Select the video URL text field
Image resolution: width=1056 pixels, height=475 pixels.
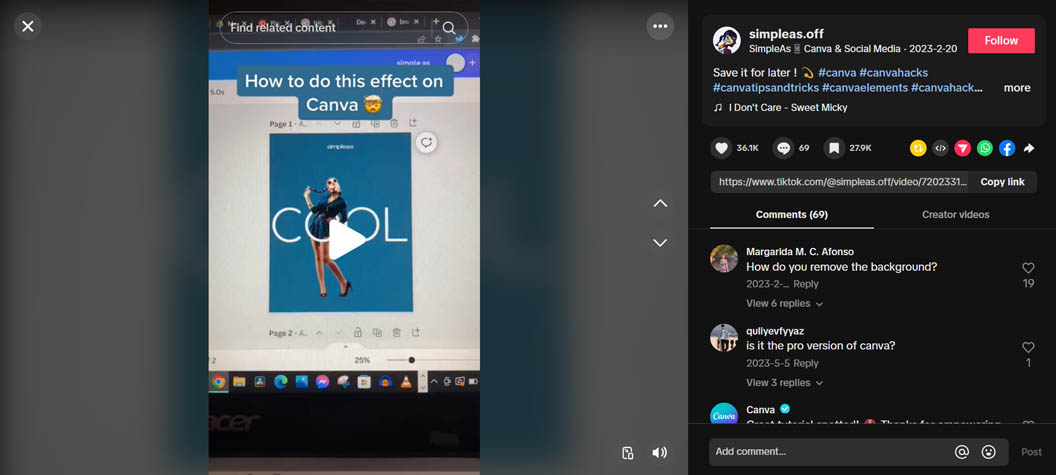[840, 182]
